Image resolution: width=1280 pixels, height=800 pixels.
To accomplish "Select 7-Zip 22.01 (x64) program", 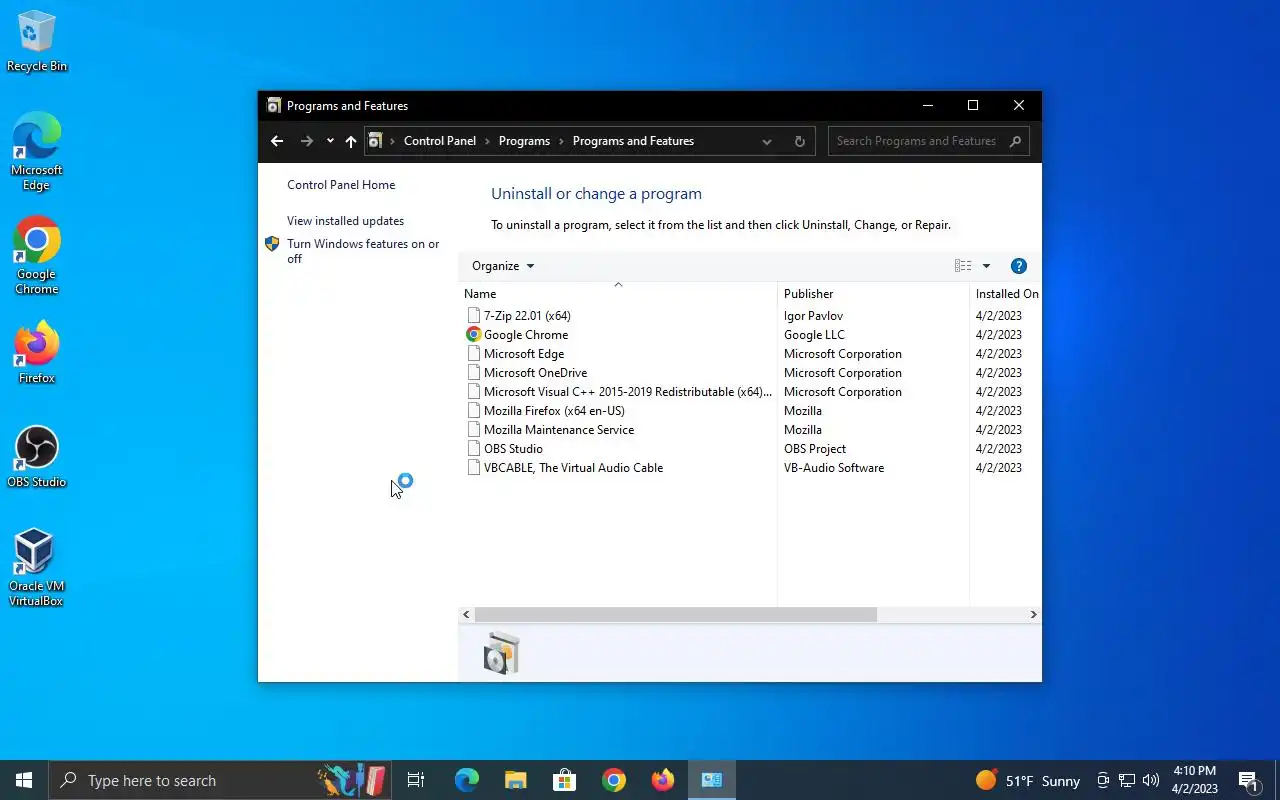I will [x=527, y=316].
